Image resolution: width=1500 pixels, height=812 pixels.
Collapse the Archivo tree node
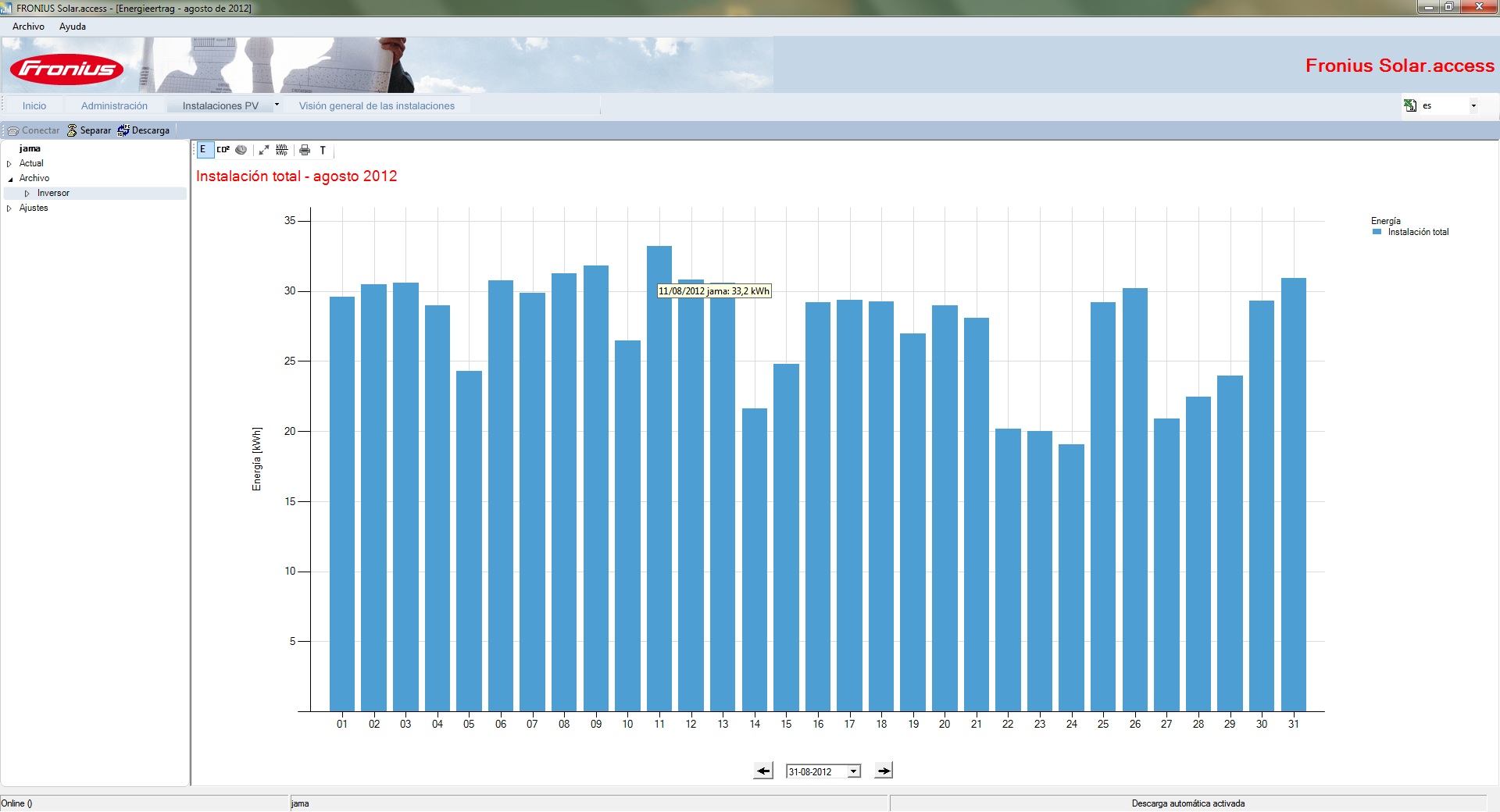(10, 179)
